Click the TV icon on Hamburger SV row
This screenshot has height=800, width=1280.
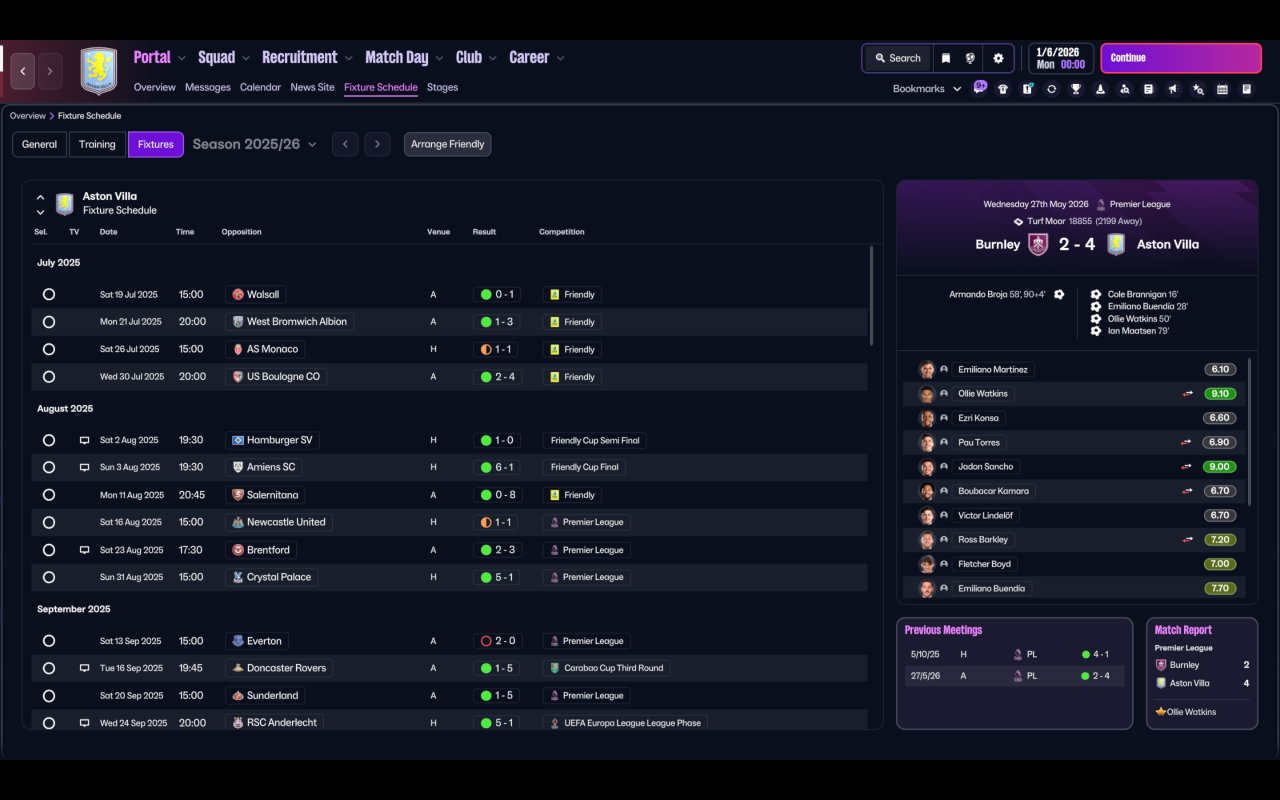(x=84, y=440)
